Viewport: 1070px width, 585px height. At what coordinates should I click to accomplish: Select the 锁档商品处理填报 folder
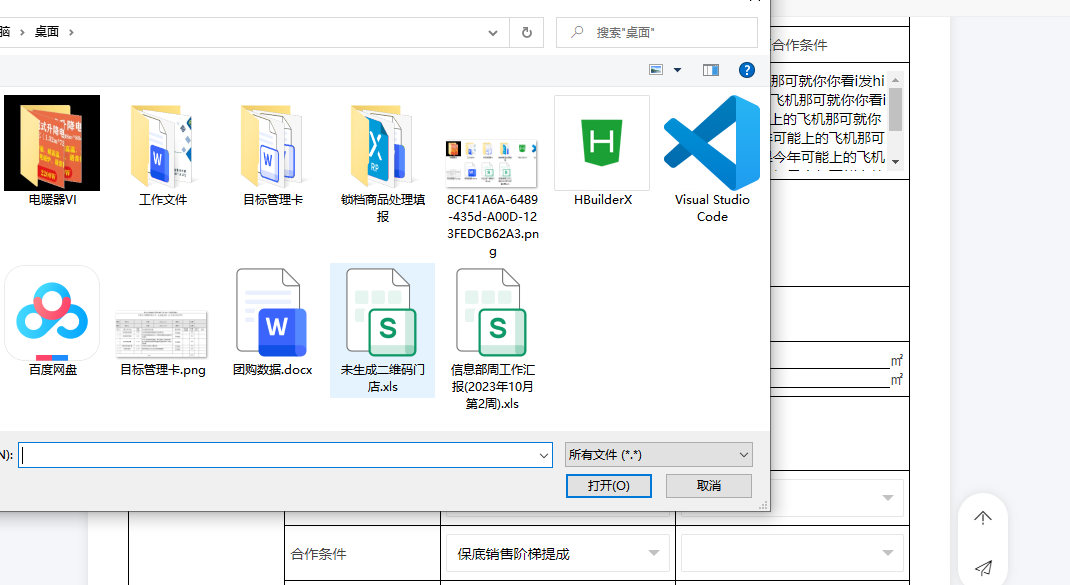point(382,144)
